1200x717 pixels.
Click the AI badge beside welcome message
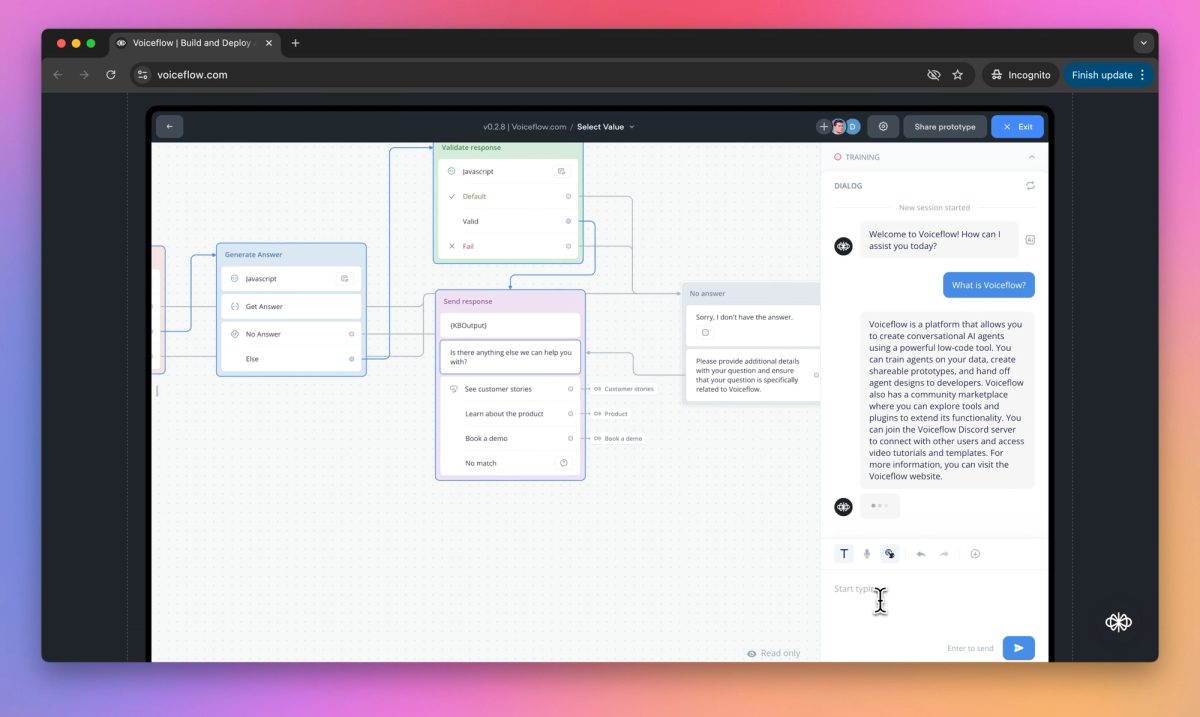coord(1030,240)
